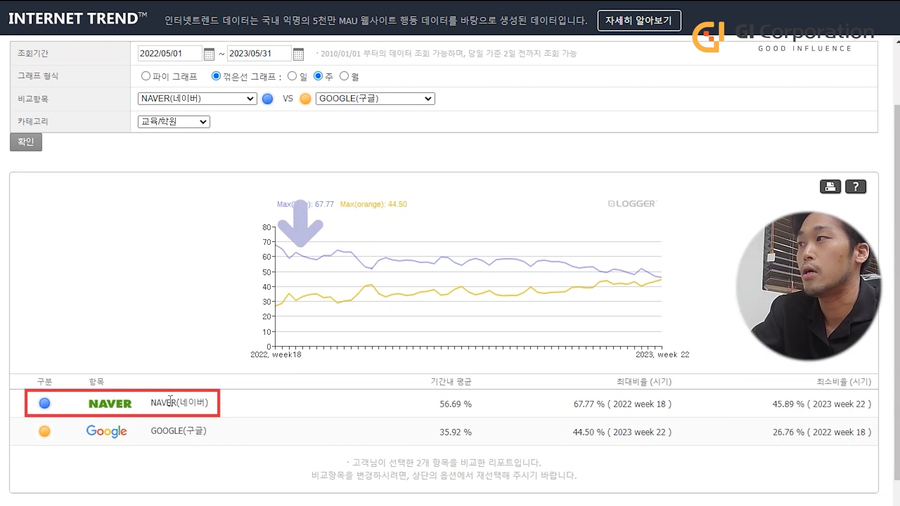The height and width of the screenshot is (506, 900).
Task: Click the Google logo in results table
Action: coord(107,431)
